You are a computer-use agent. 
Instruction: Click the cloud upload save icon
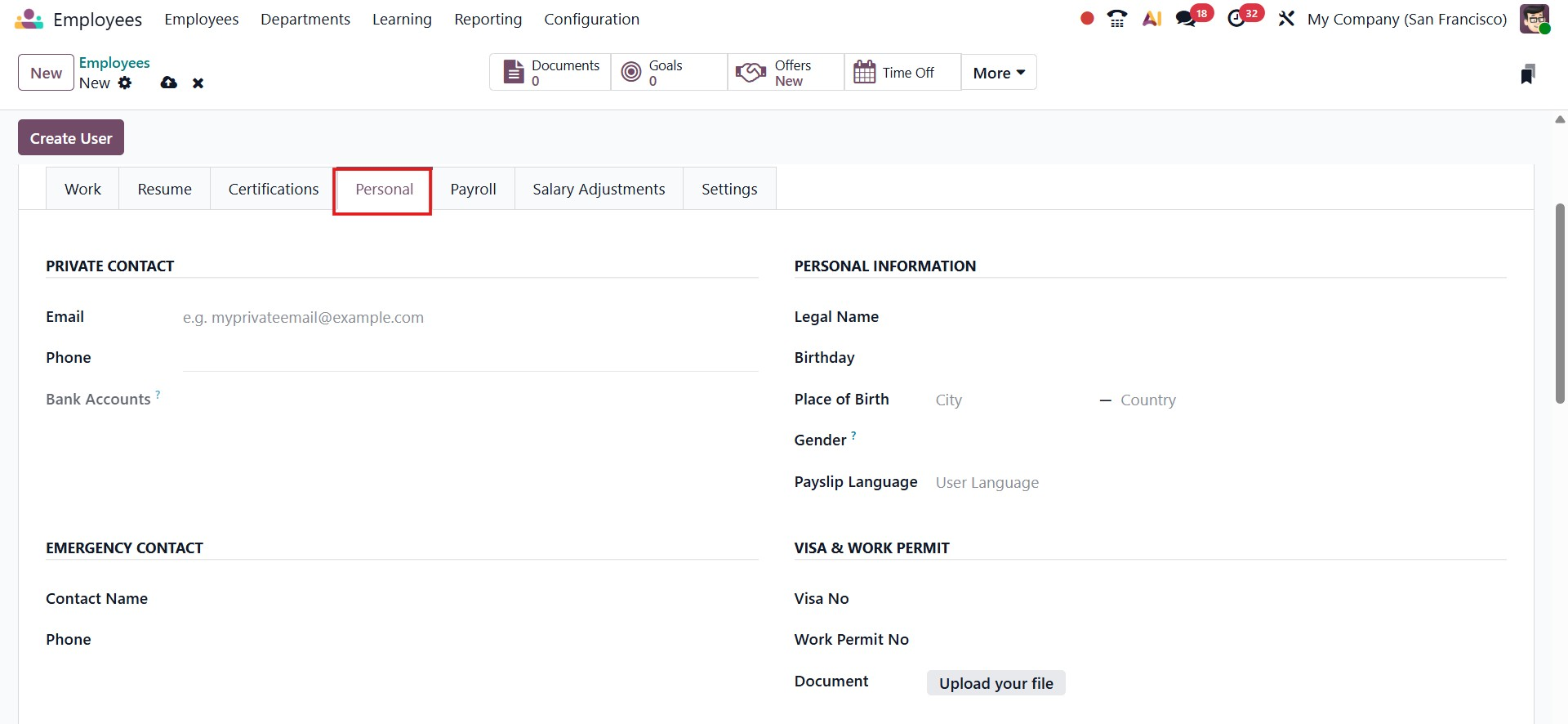(169, 83)
